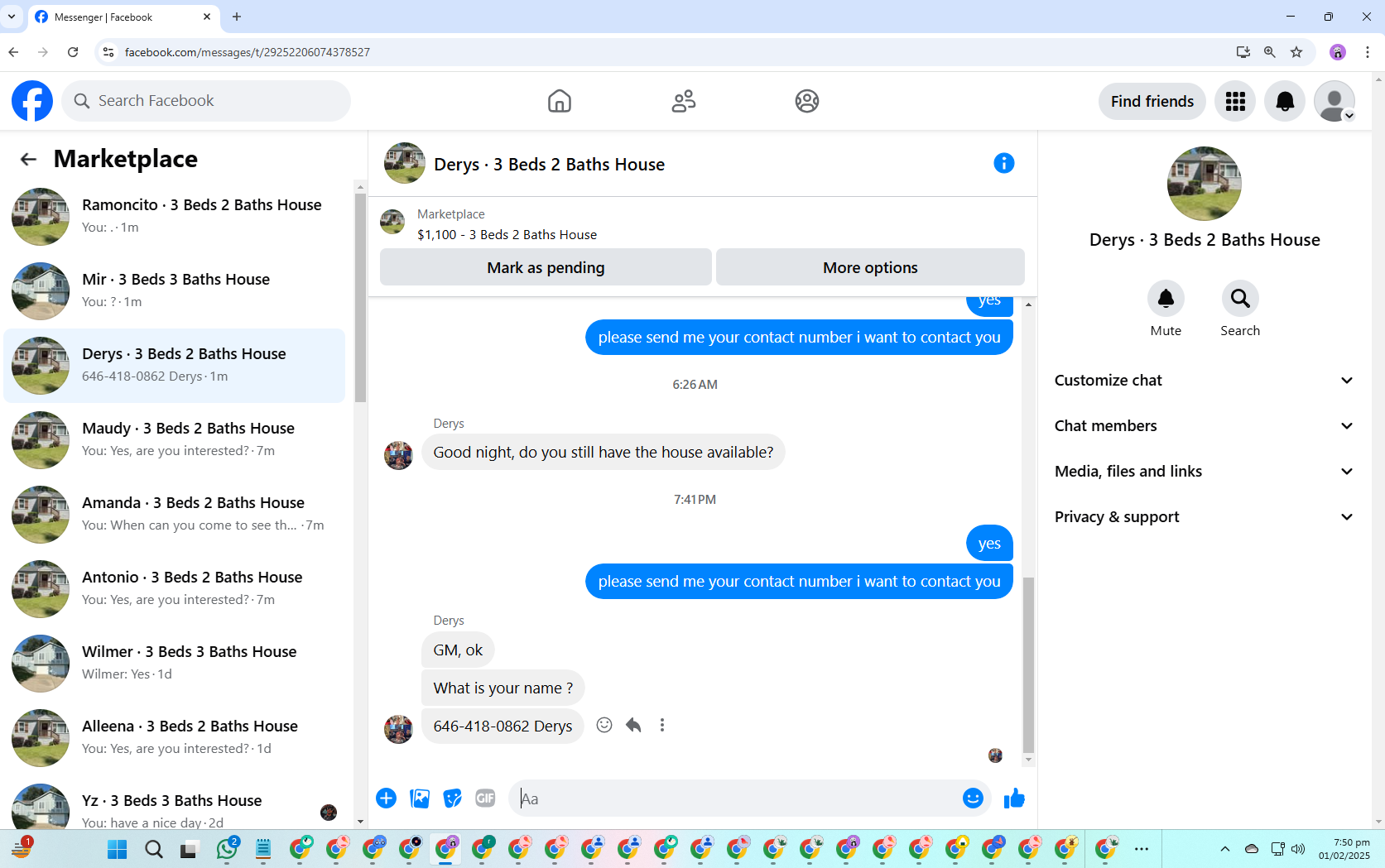
Task: Select the 'Good night, do you still have the house available?' message
Action: pos(604,452)
